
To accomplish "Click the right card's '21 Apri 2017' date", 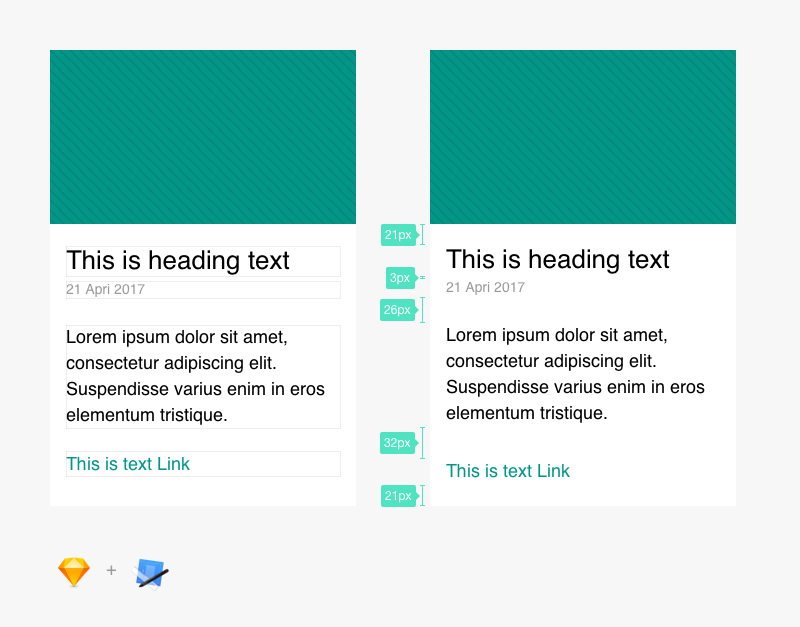I will (x=485, y=287).
